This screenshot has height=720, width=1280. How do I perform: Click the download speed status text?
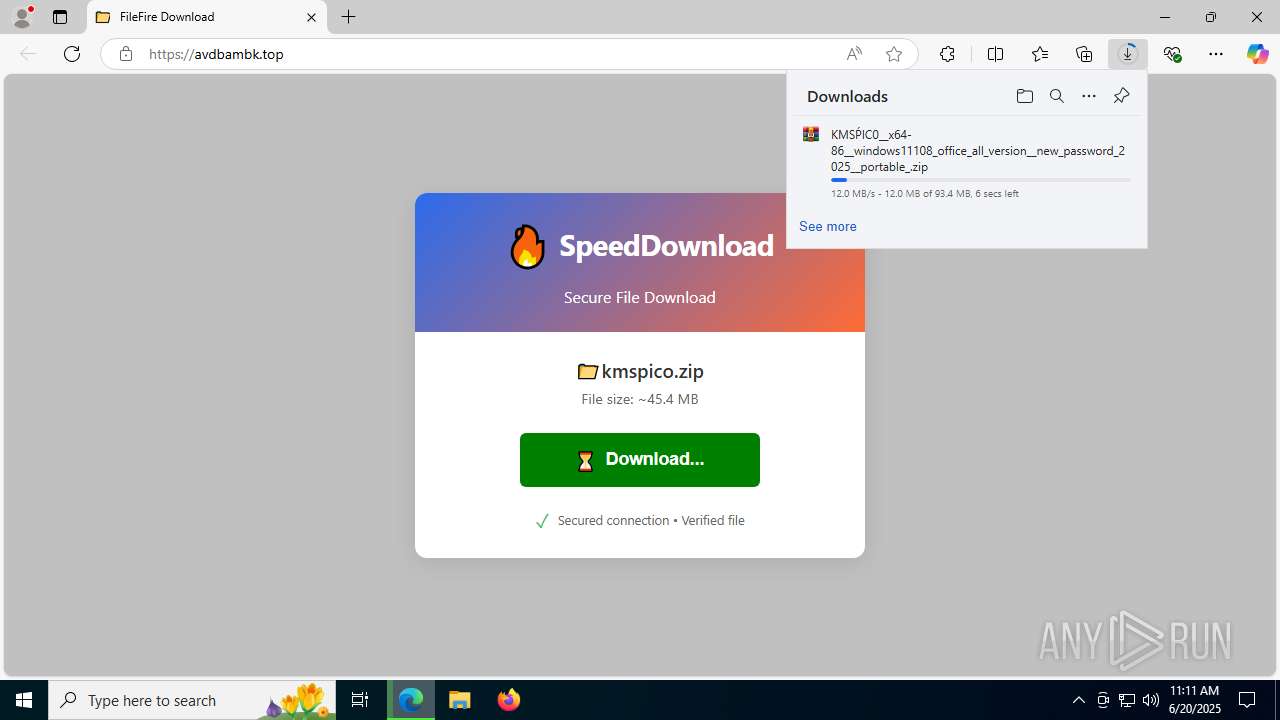click(924, 194)
